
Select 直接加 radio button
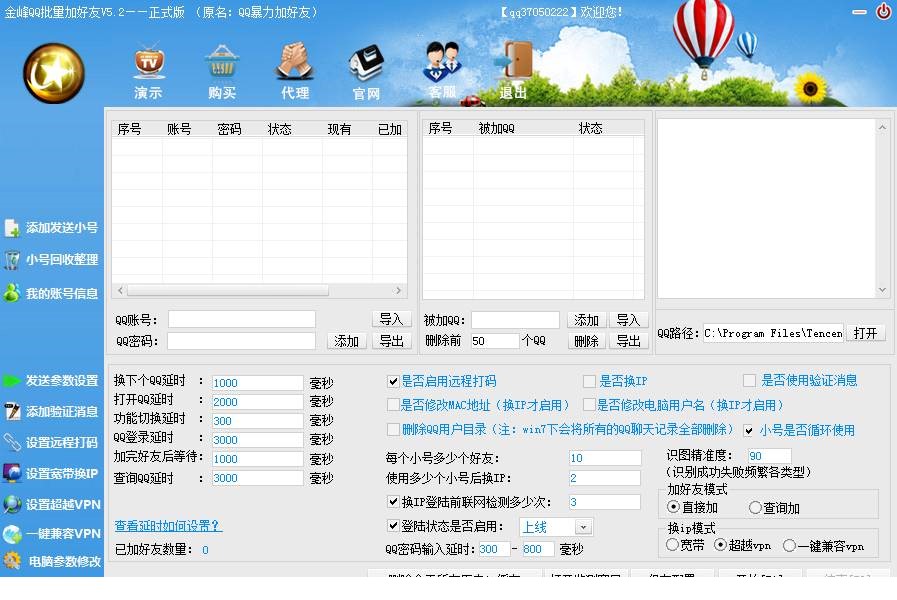click(673, 507)
